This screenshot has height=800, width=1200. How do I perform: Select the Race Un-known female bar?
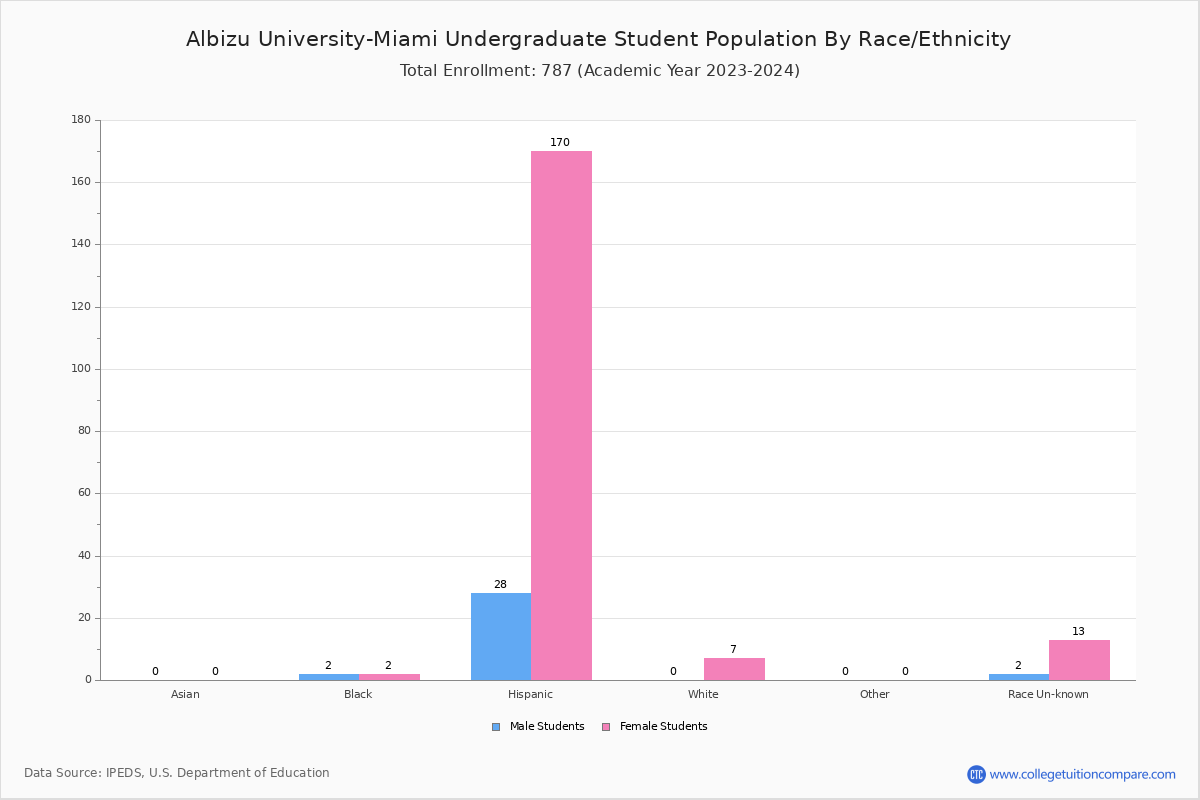click(x=1079, y=660)
